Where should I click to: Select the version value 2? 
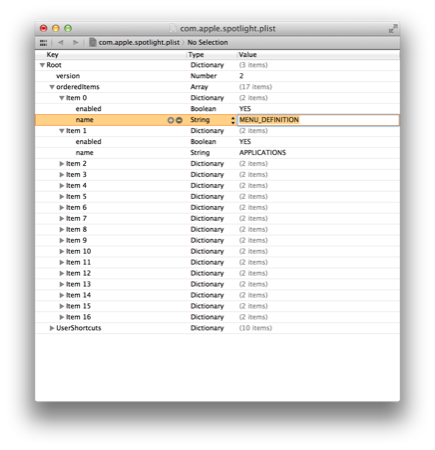coord(241,76)
